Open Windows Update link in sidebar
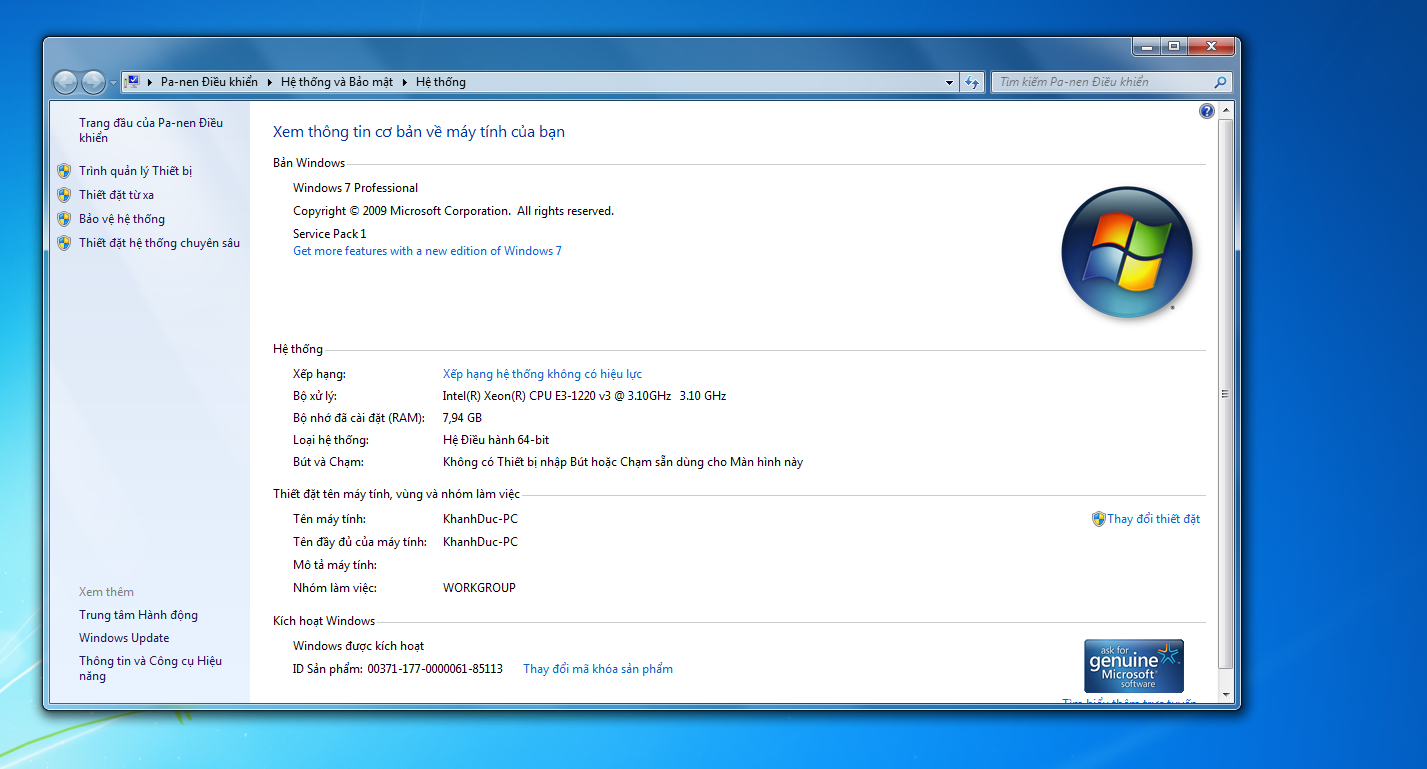 pos(124,638)
